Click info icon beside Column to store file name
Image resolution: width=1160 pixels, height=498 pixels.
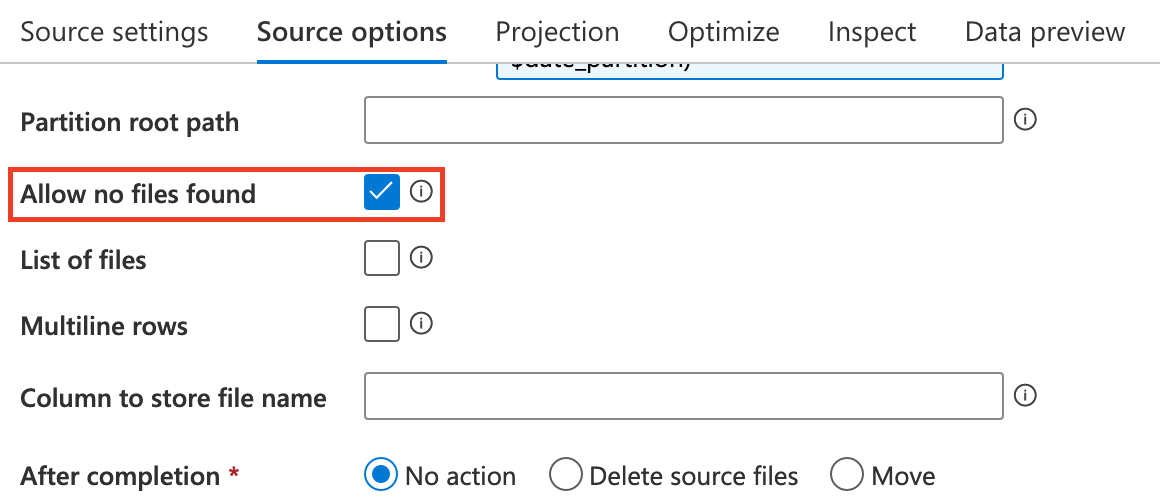click(1025, 397)
